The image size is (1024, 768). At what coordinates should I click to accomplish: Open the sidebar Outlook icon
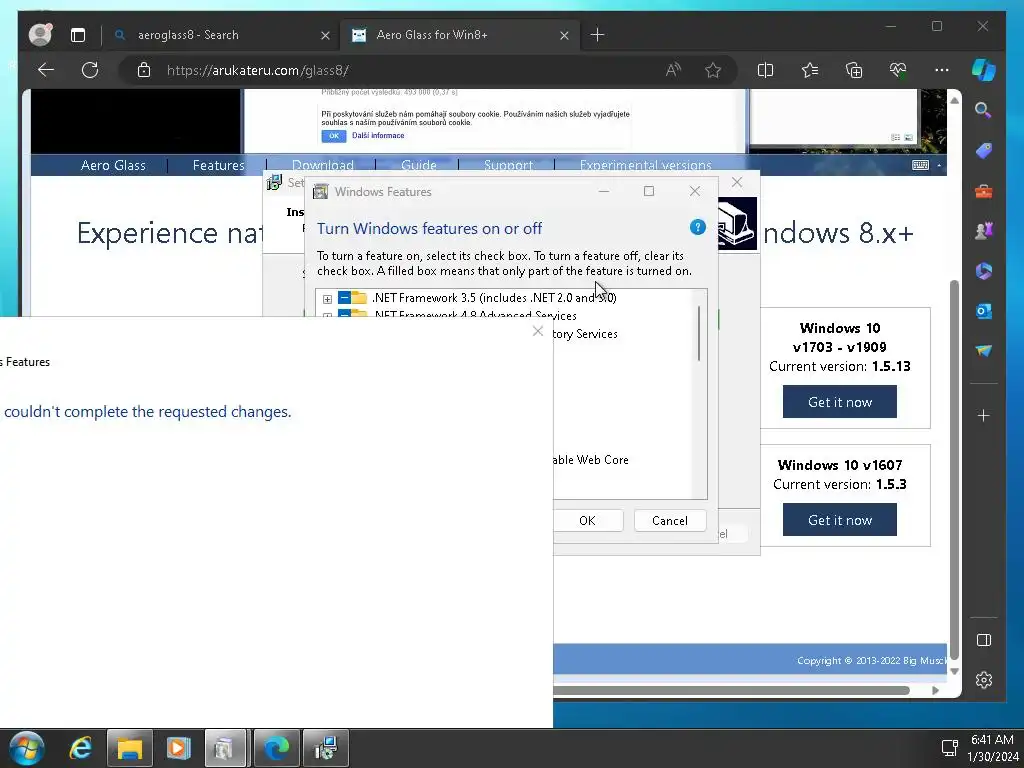coord(984,311)
